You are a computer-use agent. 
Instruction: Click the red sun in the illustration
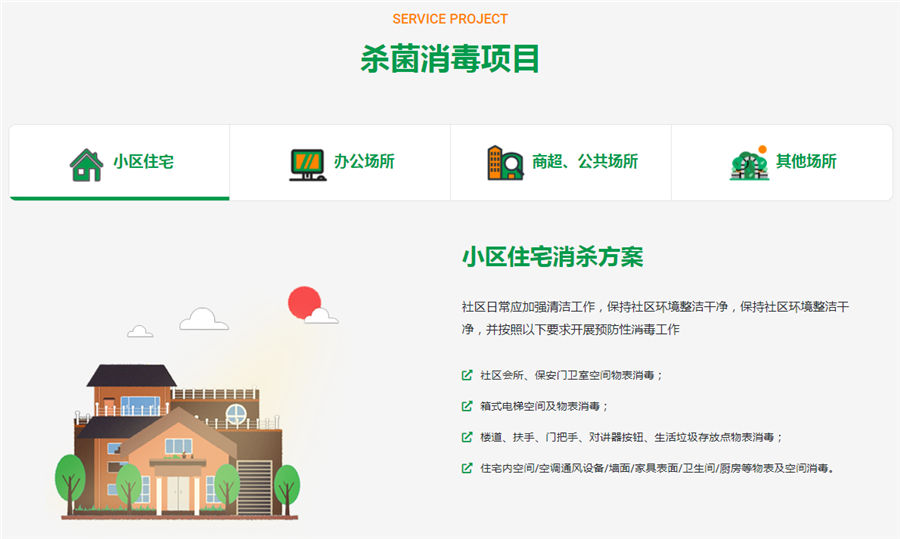click(304, 302)
